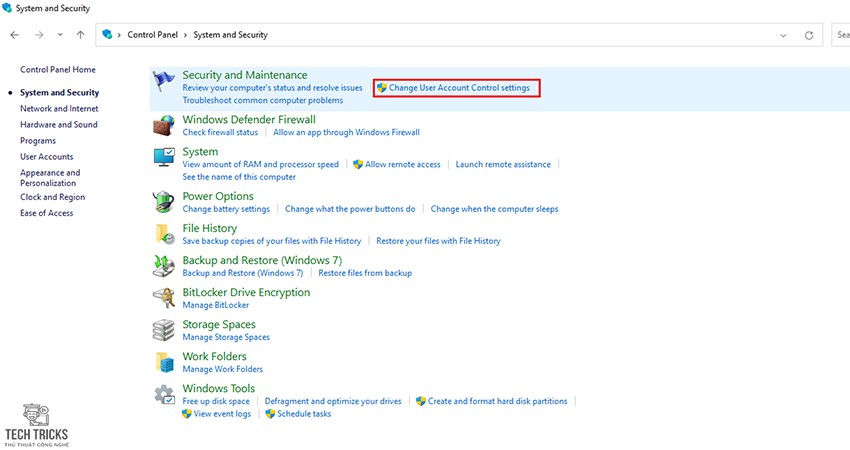Screen dimensions: 850x450
Task: Open Clock and Region category
Action: point(53,197)
